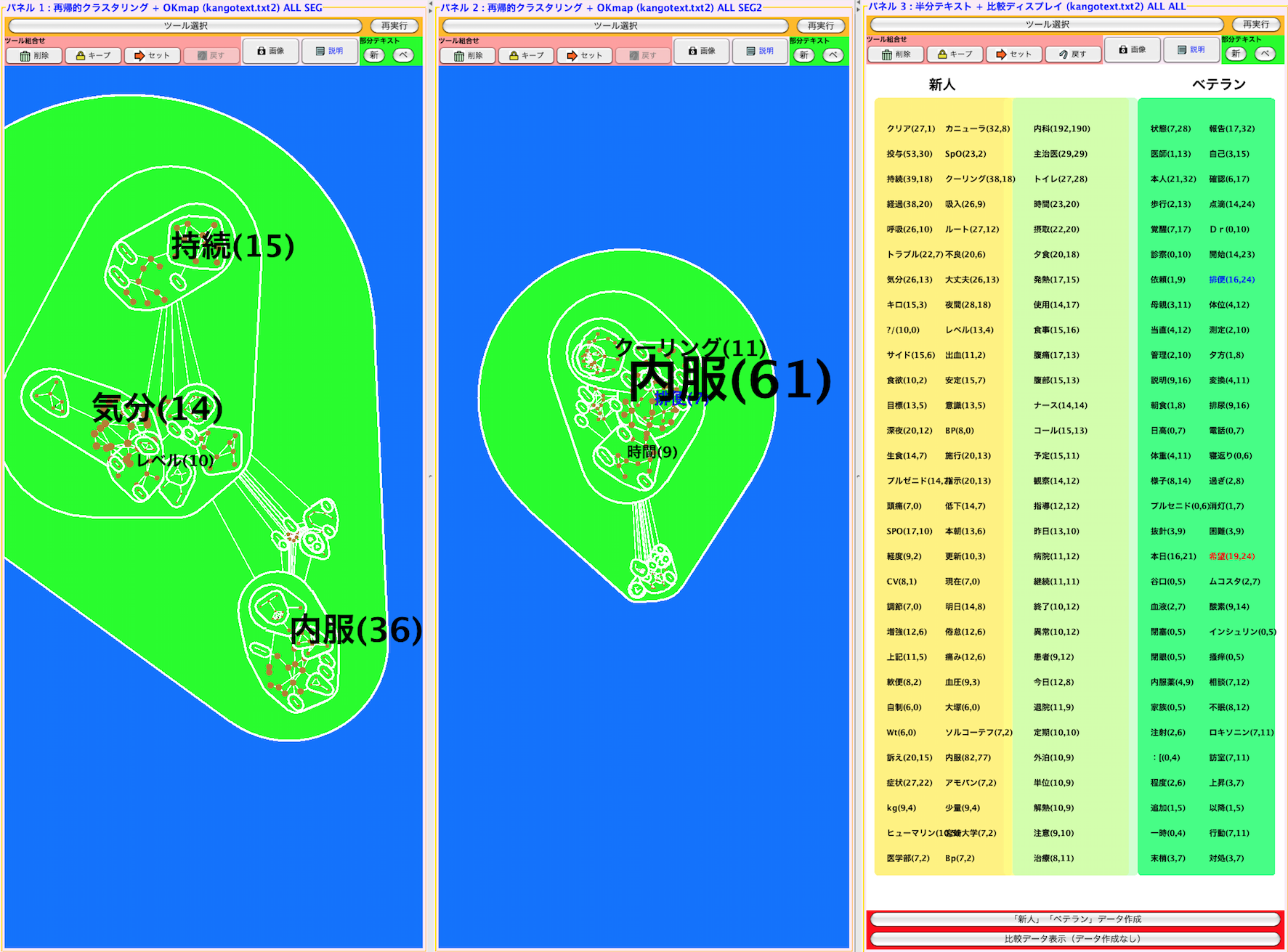Click 再実行 button in Panel 3
The image size is (1288, 952).
click(x=1256, y=24)
